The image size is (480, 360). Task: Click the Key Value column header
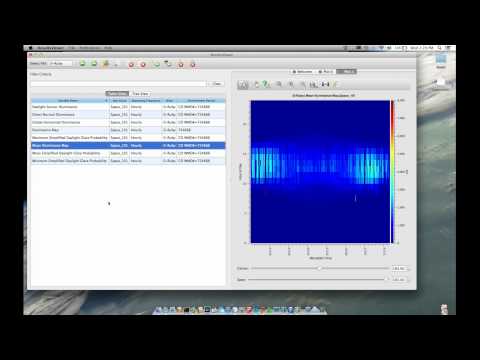tap(119, 100)
